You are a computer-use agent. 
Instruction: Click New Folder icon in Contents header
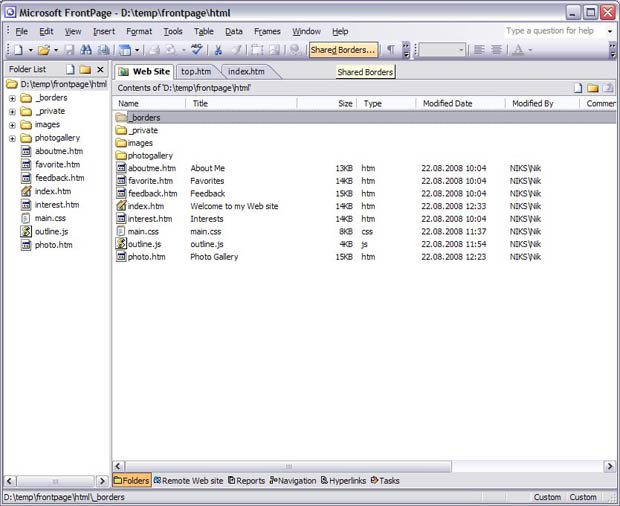(x=592, y=88)
